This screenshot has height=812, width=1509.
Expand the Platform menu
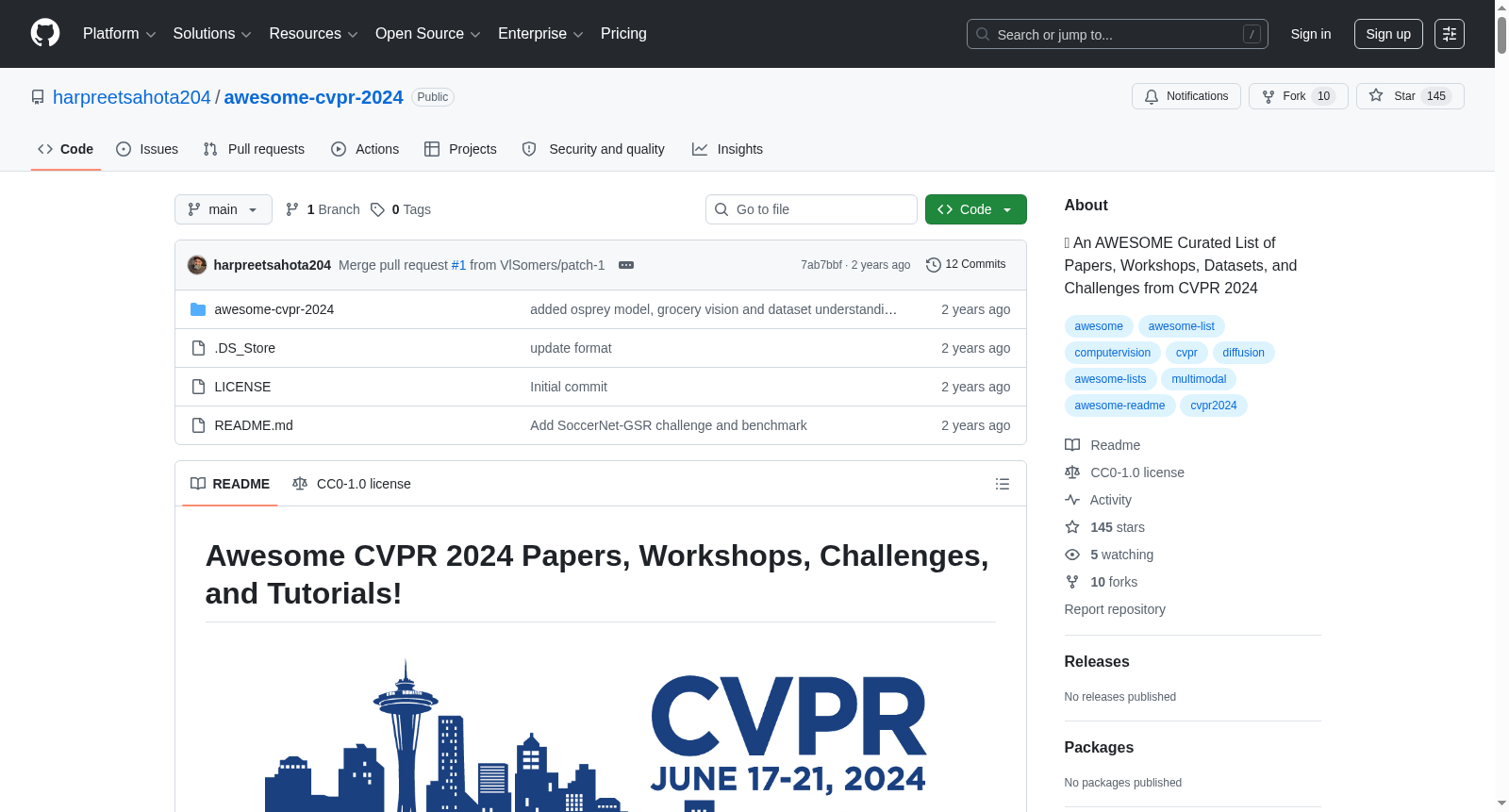(x=119, y=34)
